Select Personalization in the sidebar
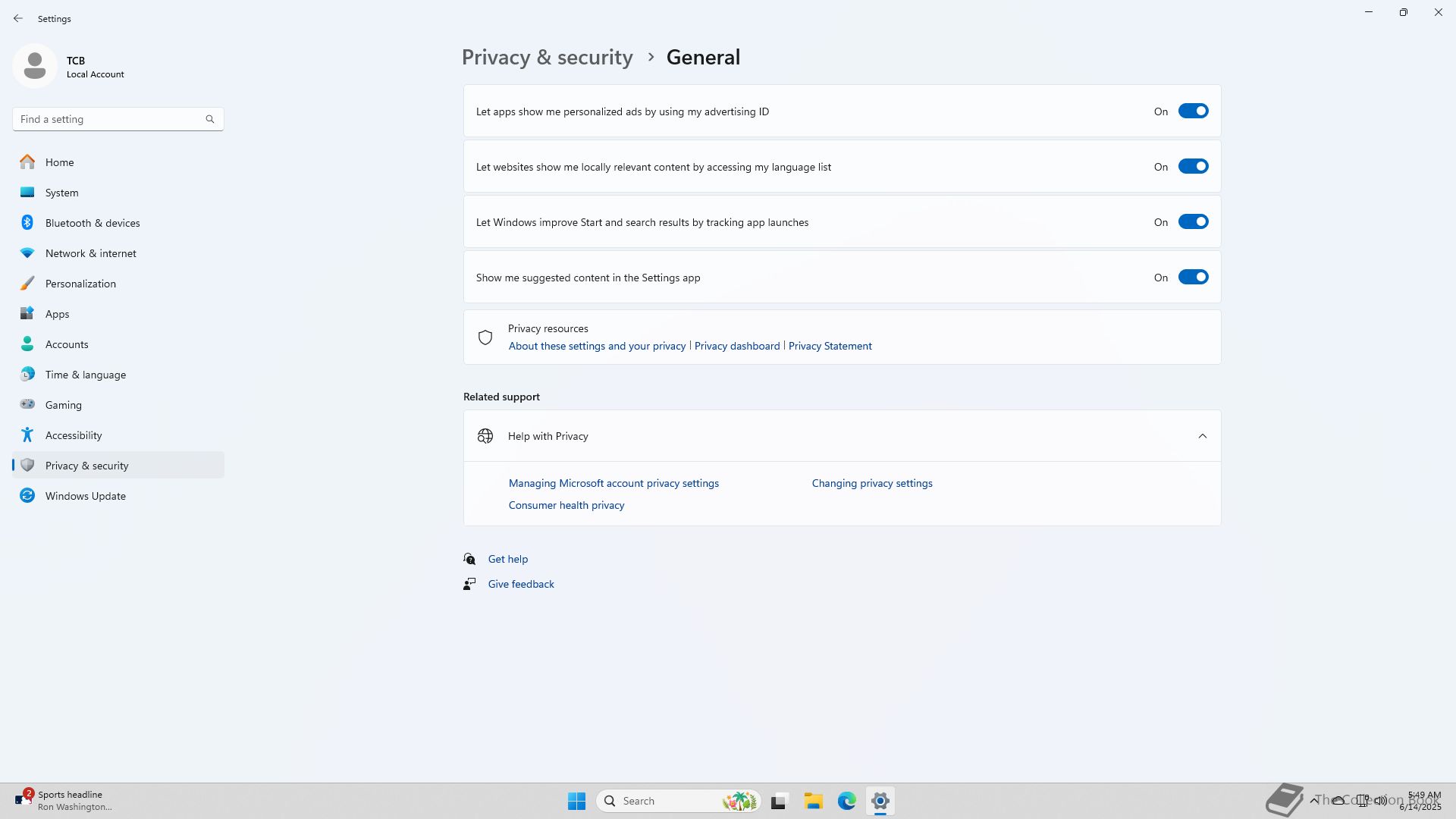 click(x=80, y=284)
